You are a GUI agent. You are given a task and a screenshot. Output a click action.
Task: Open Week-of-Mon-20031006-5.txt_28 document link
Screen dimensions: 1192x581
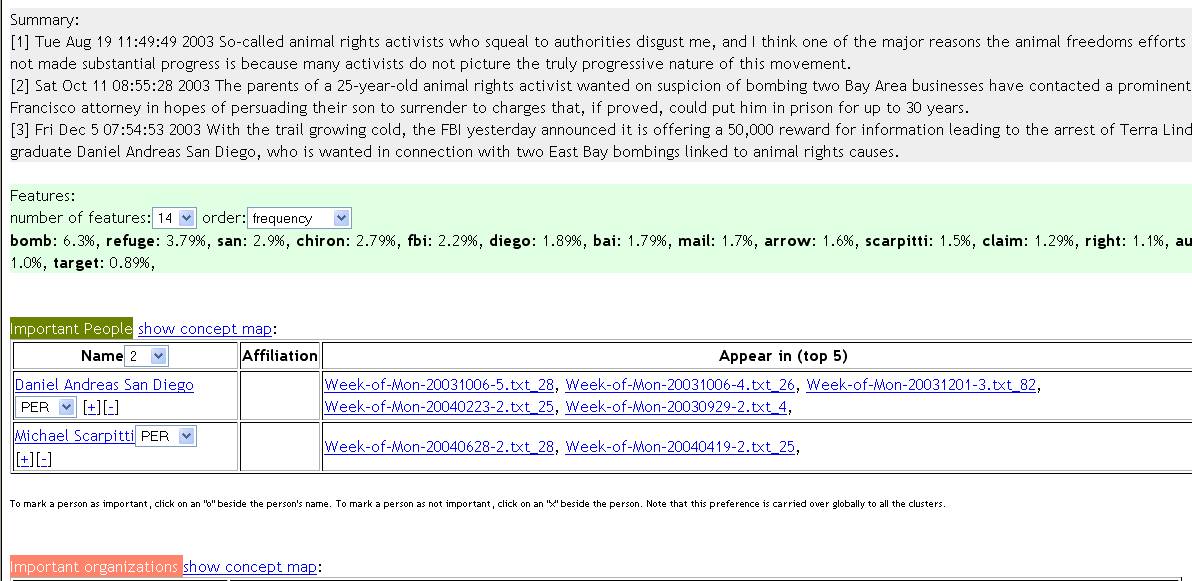pos(439,385)
